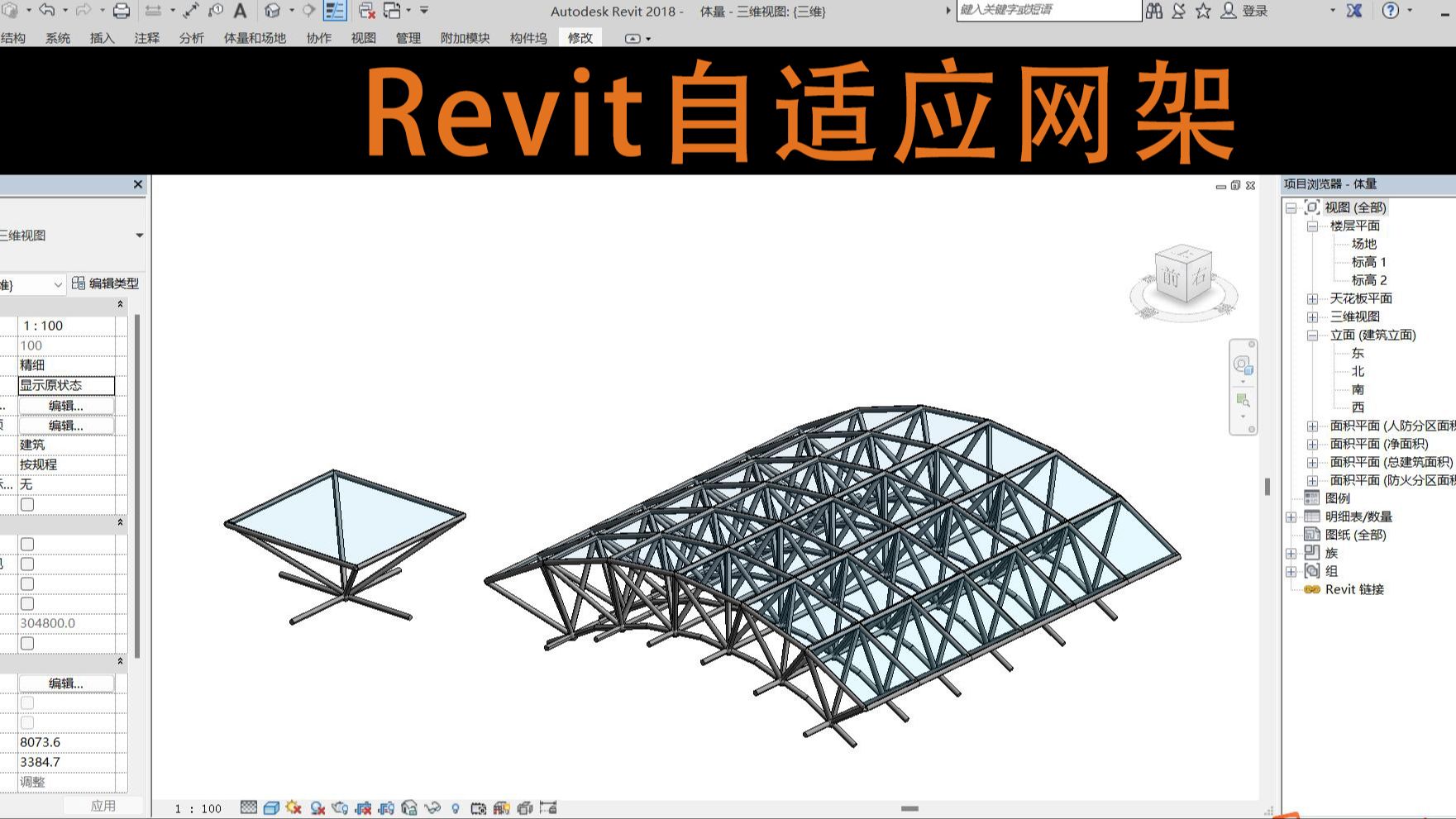The height and width of the screenshot is (819, 1456).
Task: Open the Rendering Dialog teapot icon
Action: (x=340, y=807)
